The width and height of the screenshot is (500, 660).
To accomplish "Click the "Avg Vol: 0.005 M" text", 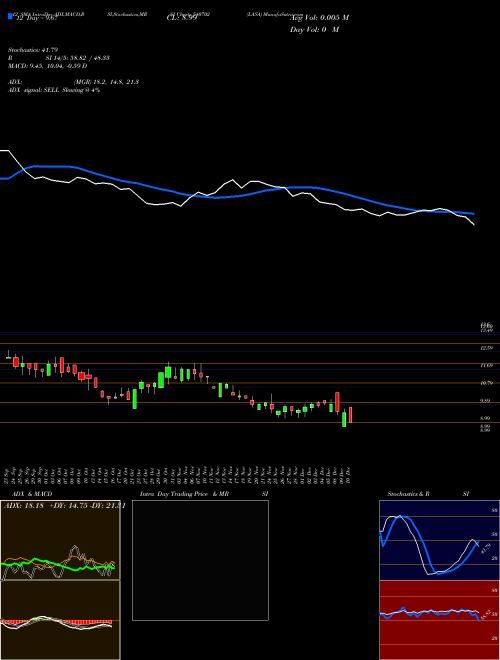I will (319, 18).
